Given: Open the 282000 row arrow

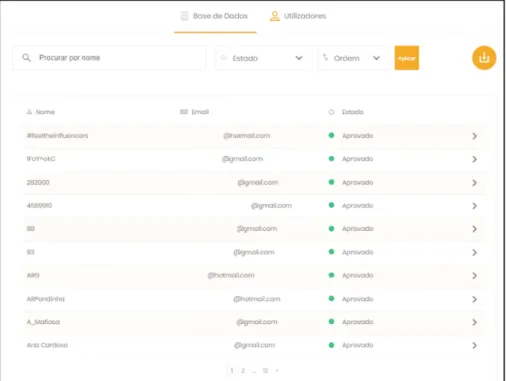Looking at the screenshot, I should pos(474,183).
